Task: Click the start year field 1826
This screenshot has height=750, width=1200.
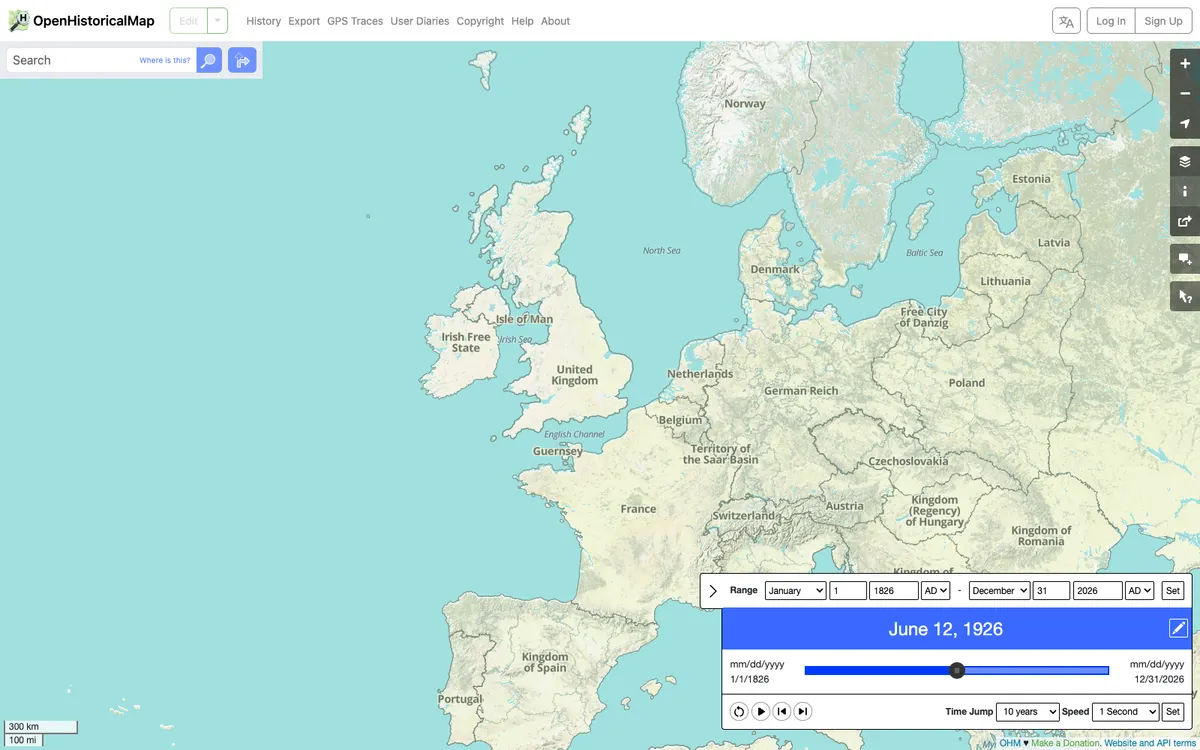Action: coord(893,591)
